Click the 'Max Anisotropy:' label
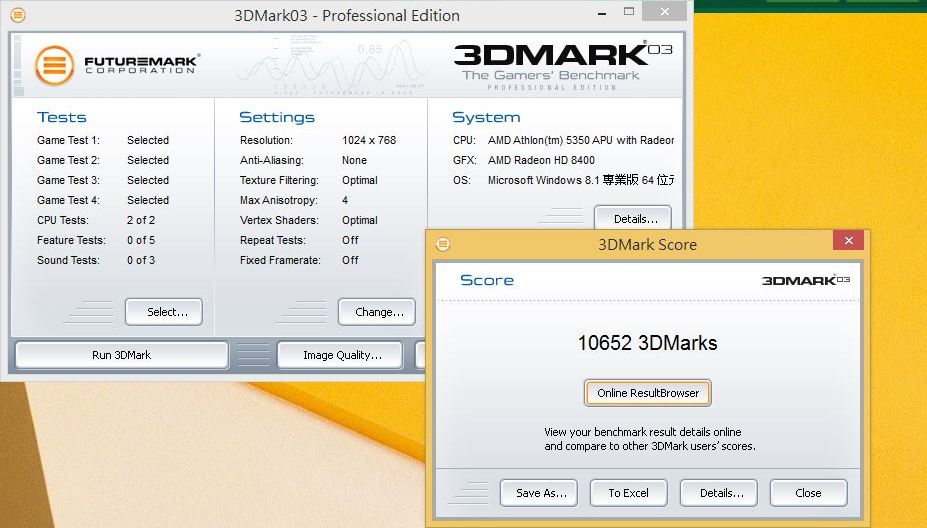The image size is (927, 528). 278,200
